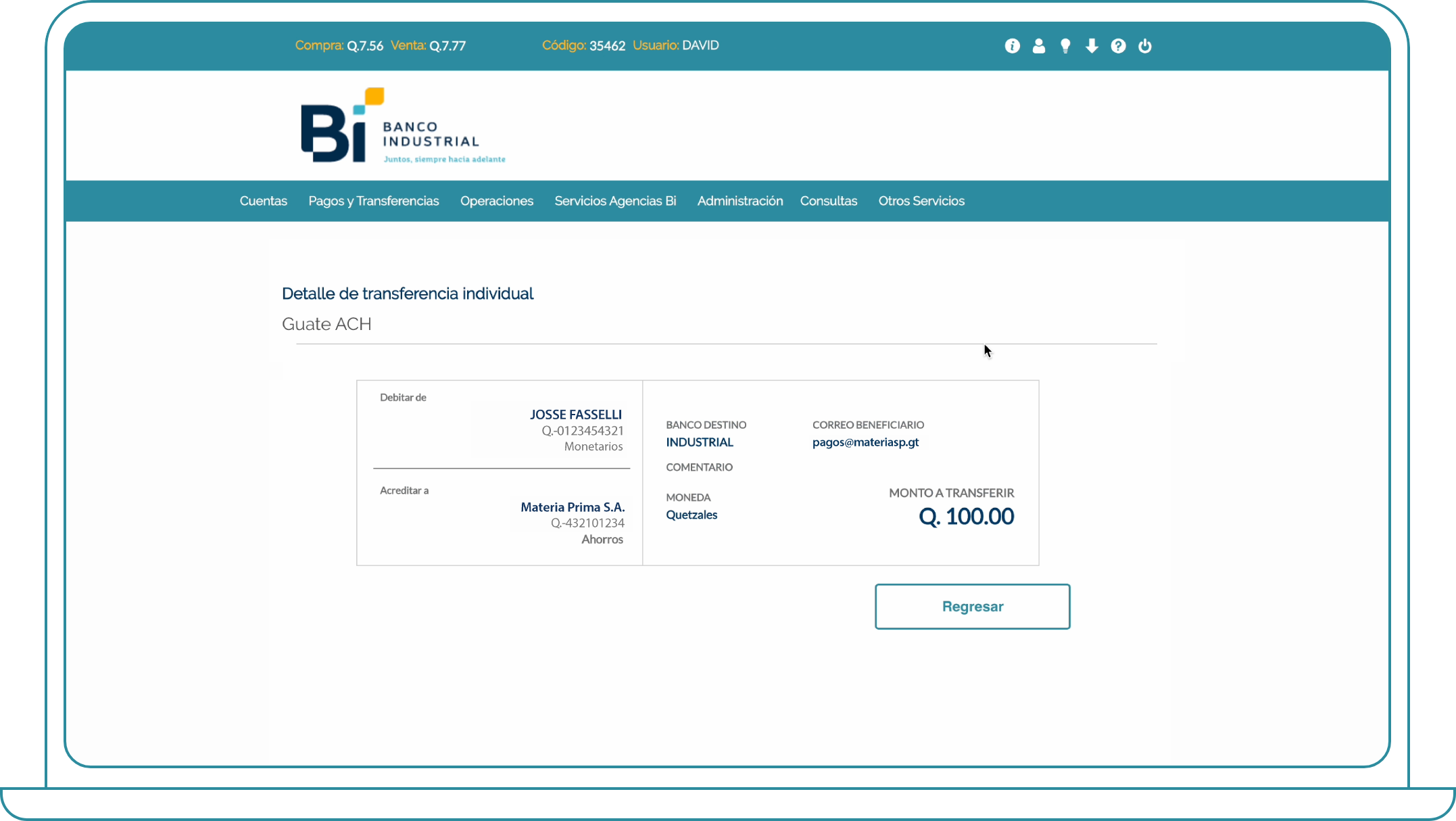Click the MONTO A TRANSFERIR label

coord(952,493)
